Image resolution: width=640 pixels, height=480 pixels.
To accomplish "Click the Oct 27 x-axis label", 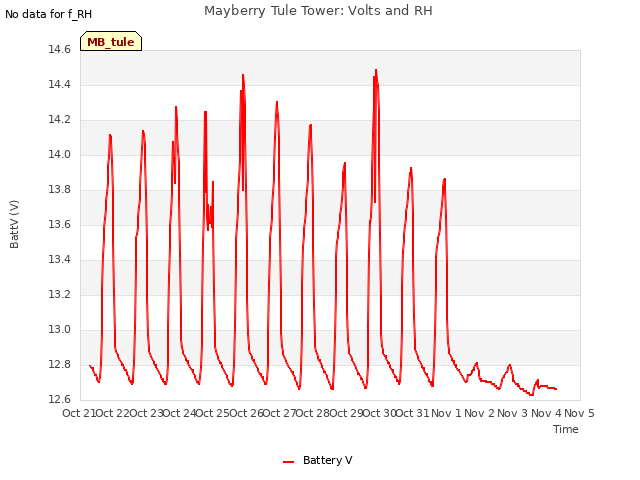I will tap(280, 413).
